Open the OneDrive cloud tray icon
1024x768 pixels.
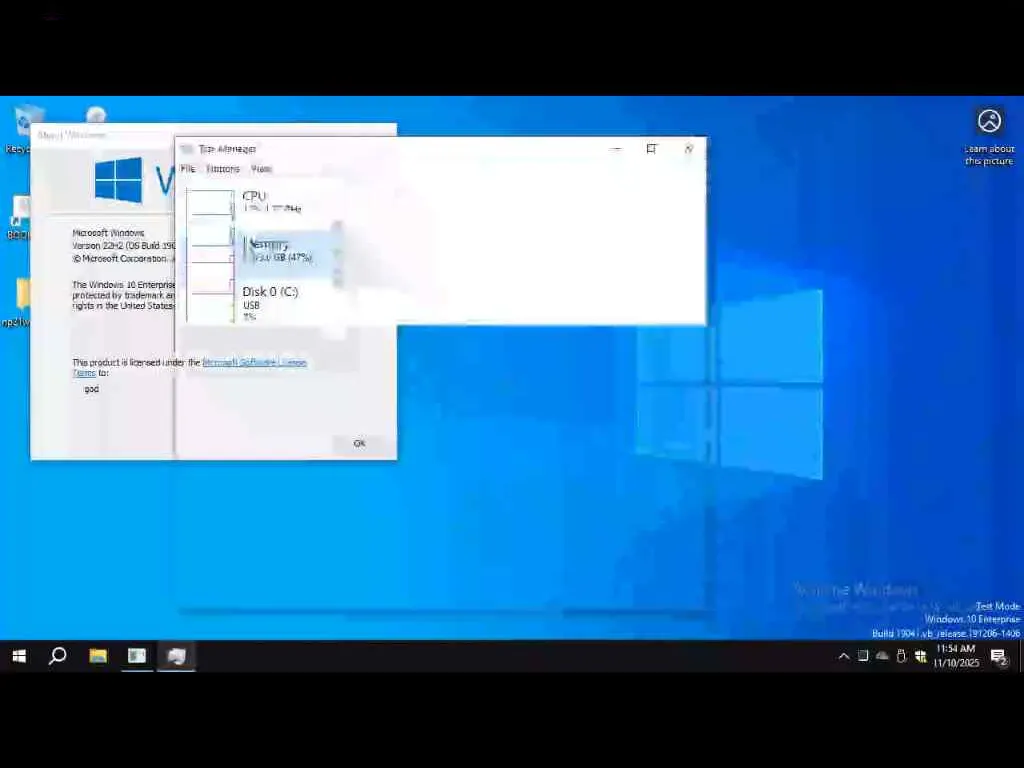click(x=882, y=656)
